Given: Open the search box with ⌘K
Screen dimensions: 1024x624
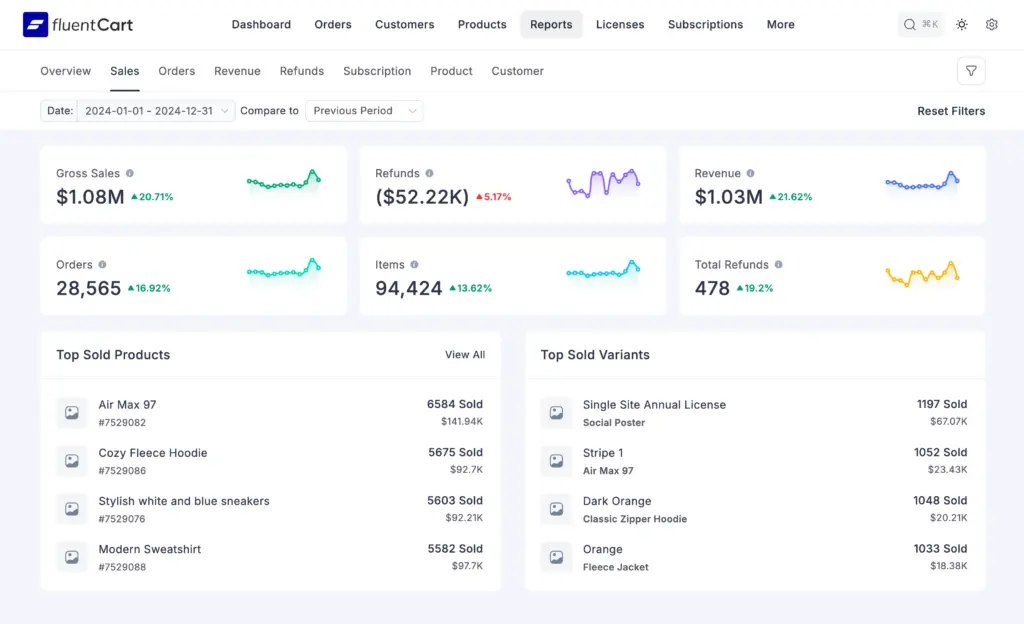Looking at the screenshot, I should point(920,25).
